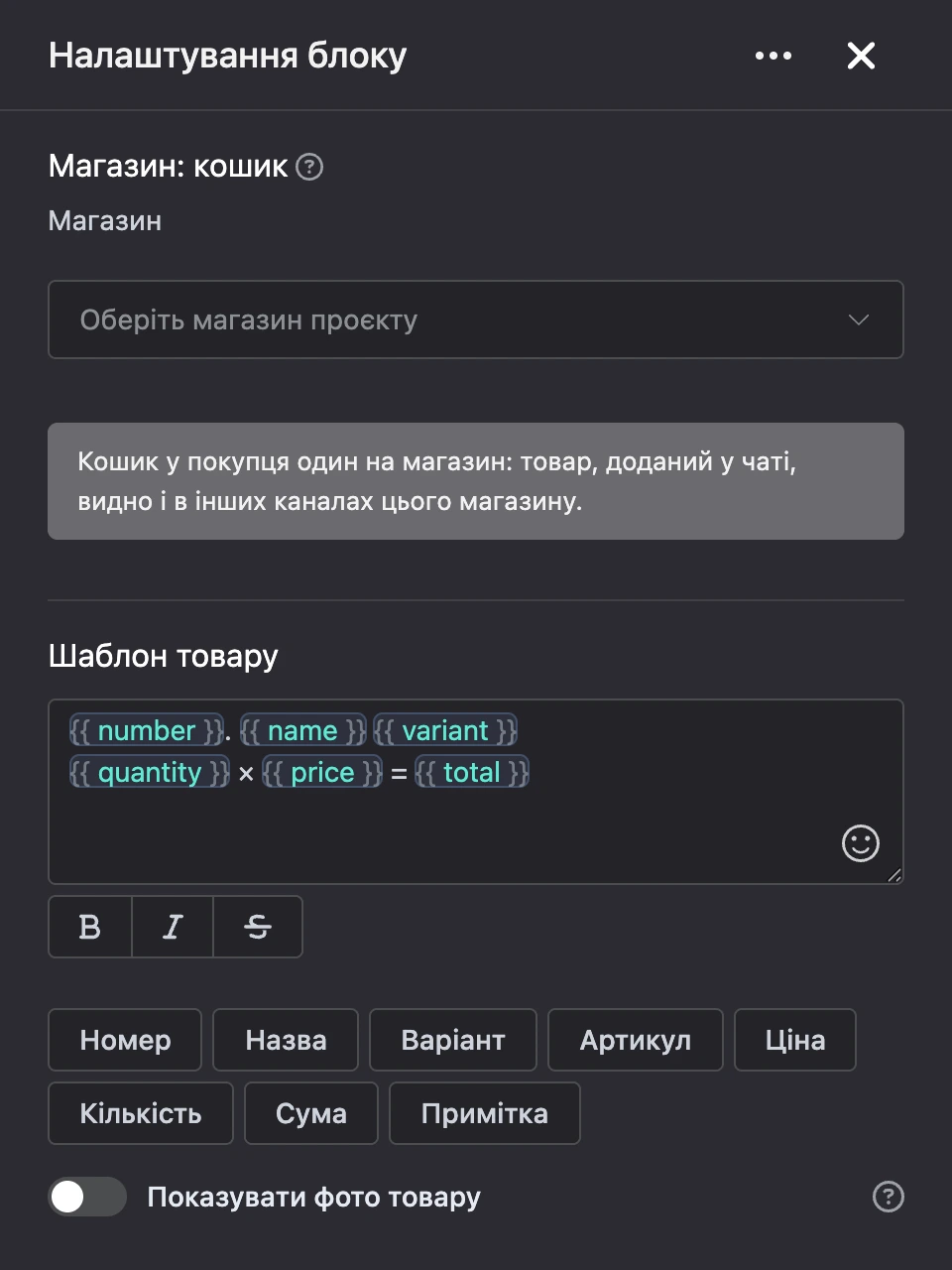Click the chevron arrow of store selector

pyautogui.click(x=859, y=319)
